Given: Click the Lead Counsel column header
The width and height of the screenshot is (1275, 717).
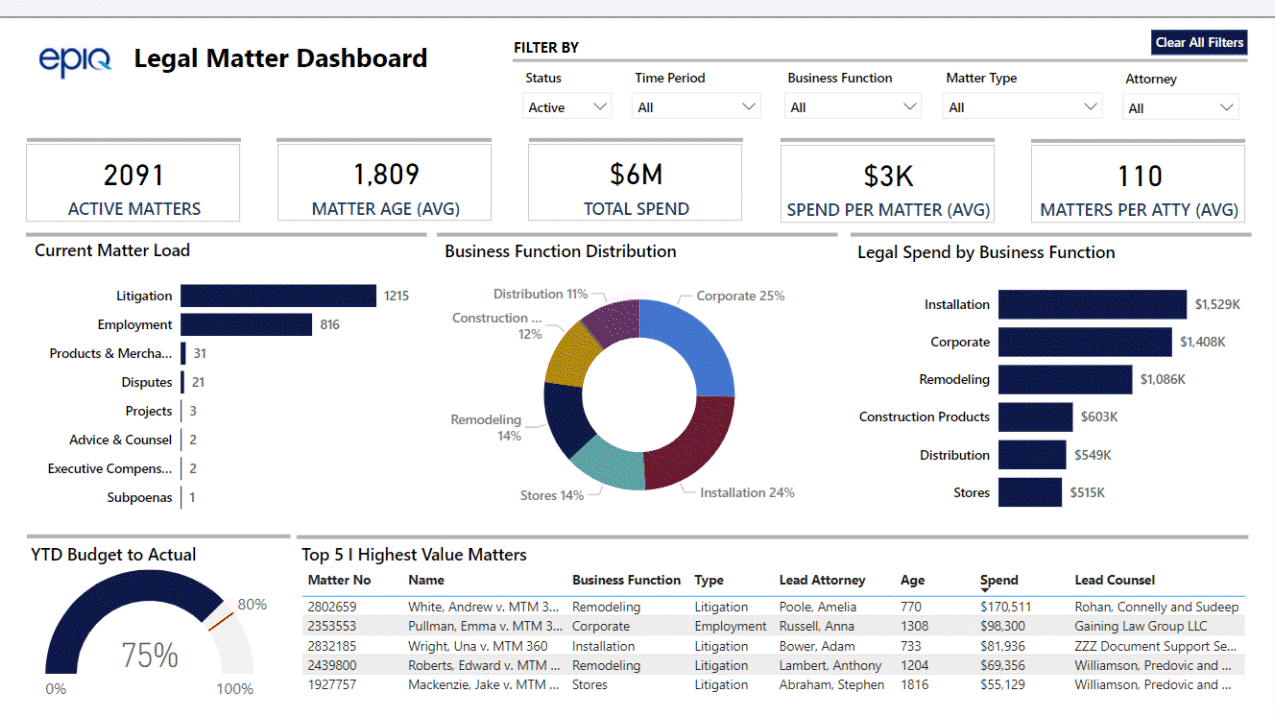Looking at the screenshot, I should tap(1114, 580).
